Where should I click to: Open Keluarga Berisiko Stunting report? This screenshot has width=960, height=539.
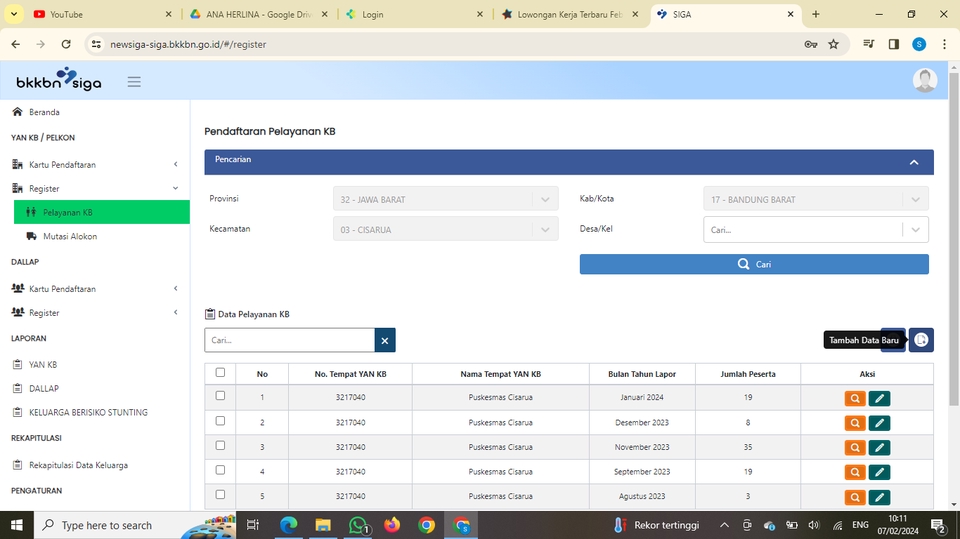pos(80,412)
